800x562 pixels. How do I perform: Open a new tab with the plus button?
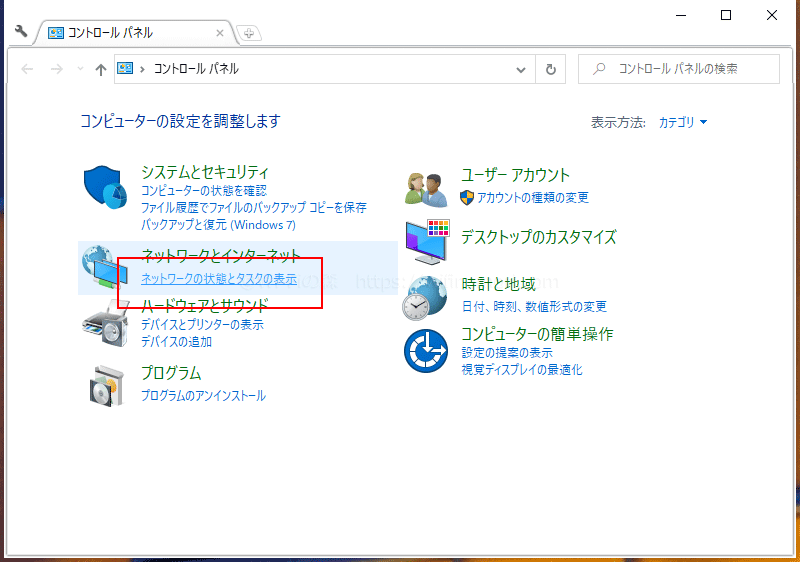pos(249,33)
